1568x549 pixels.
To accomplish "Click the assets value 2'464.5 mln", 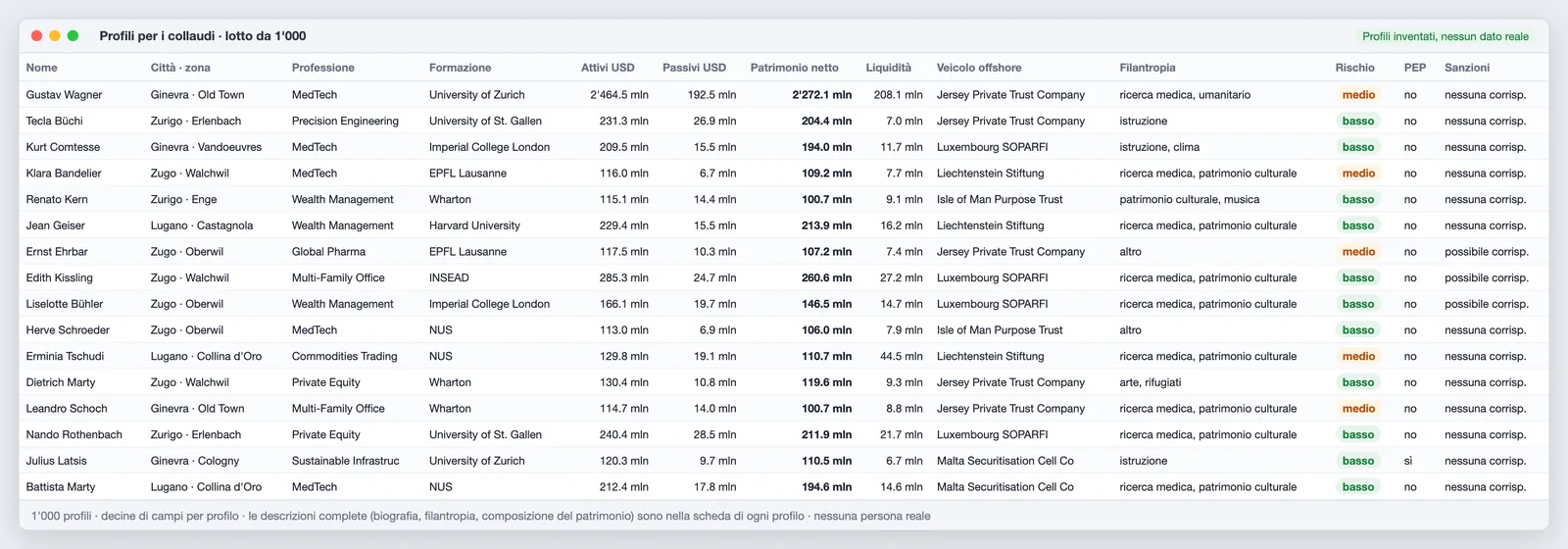I will click(619, 95).
